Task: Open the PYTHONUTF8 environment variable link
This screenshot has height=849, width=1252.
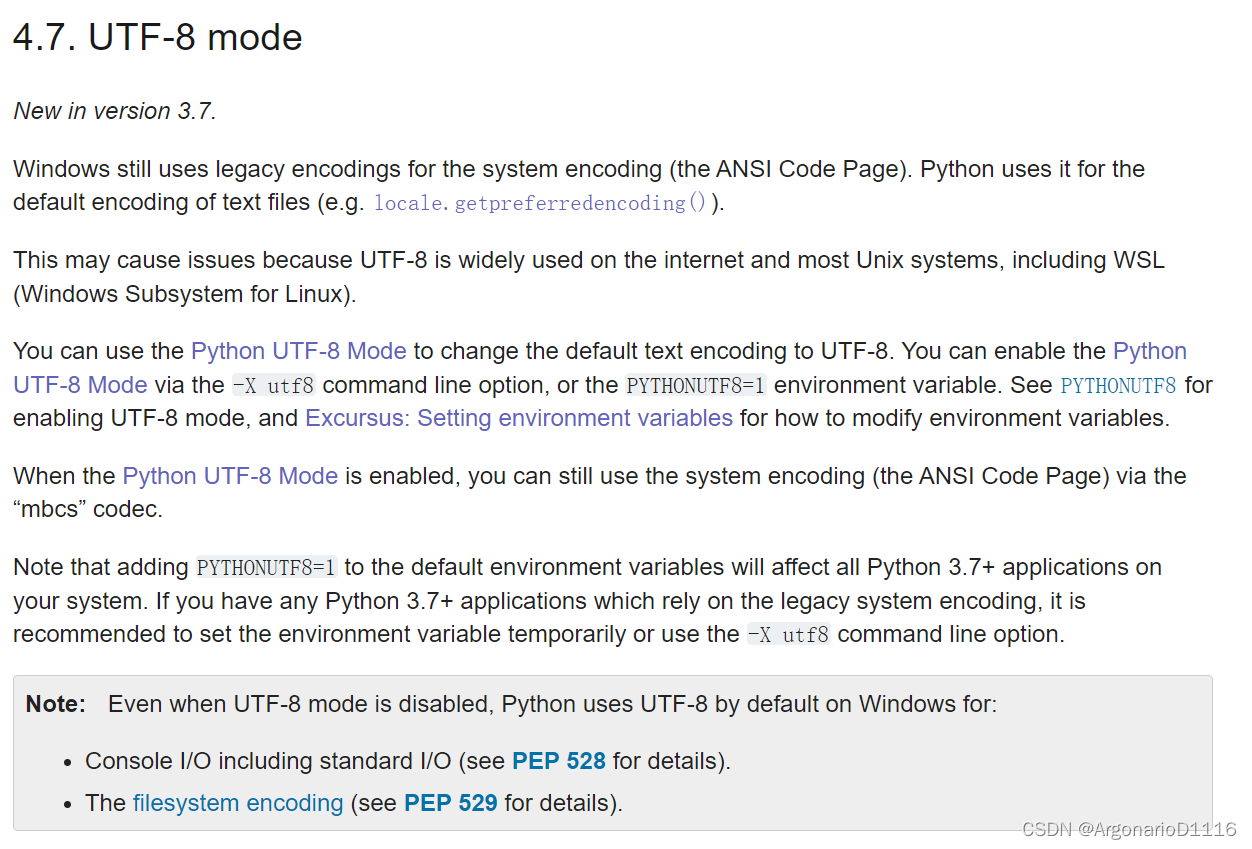Action: pyautogui.click(x=1118, y=385)
